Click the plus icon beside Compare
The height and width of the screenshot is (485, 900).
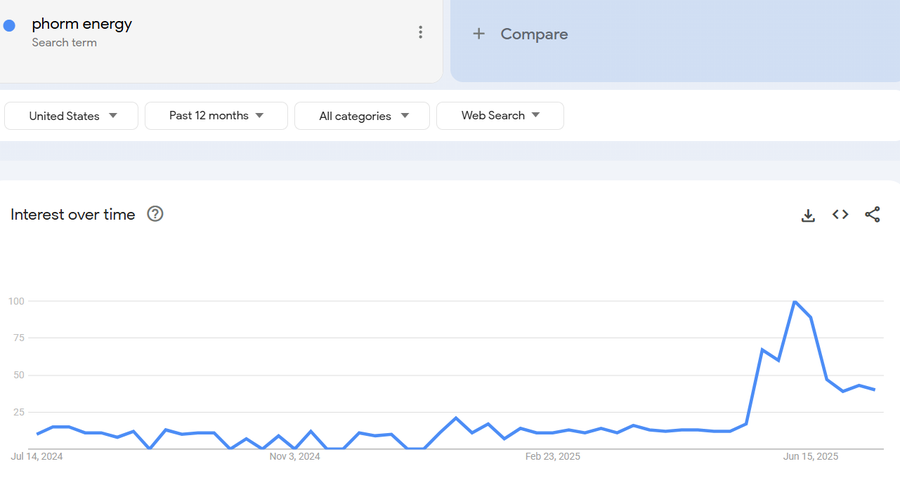tap(479, 34)
